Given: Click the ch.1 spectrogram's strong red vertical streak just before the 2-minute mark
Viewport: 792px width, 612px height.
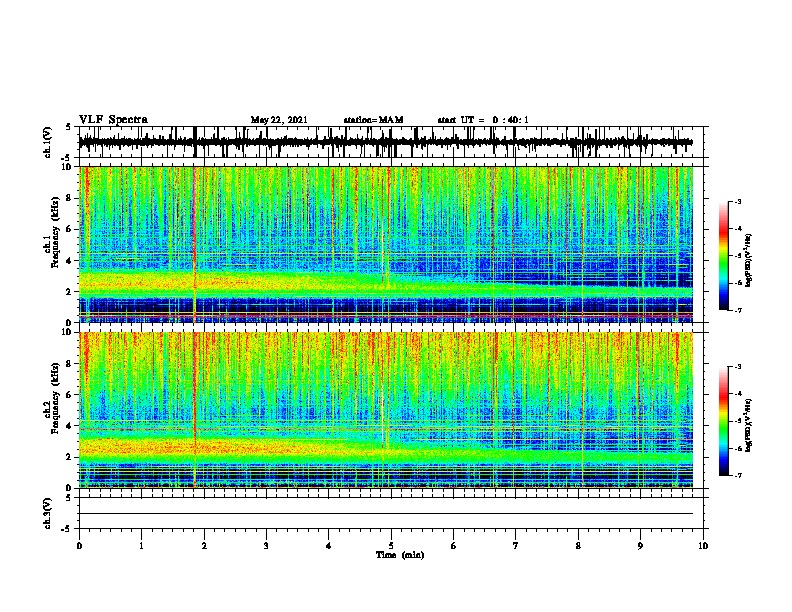Looking at the screenshot, I should point(194,244).
